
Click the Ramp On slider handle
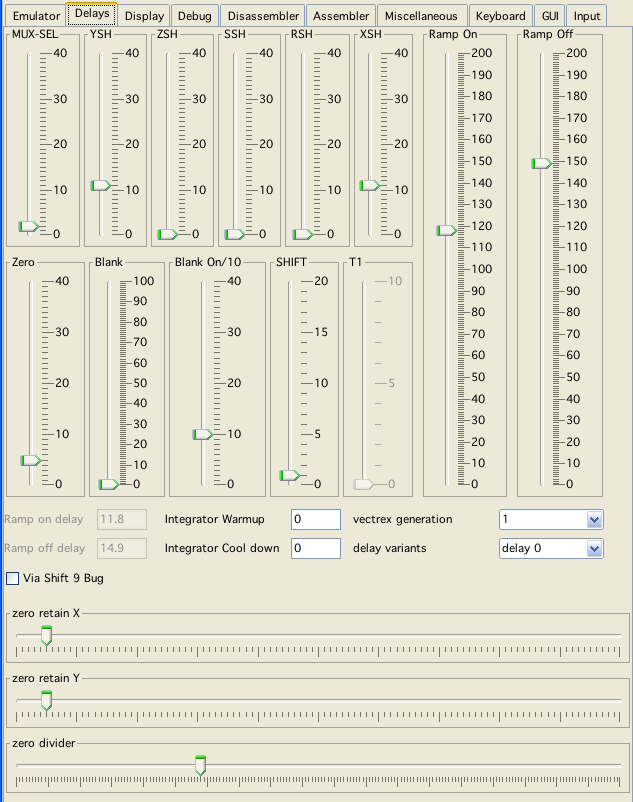(447, 230)
